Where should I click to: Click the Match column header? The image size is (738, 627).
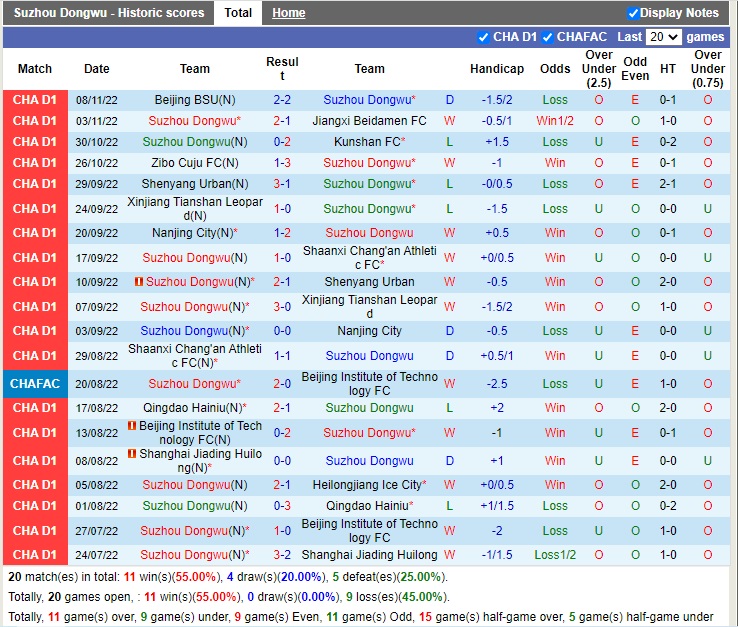pyautogui.click(x=35, y=69)
